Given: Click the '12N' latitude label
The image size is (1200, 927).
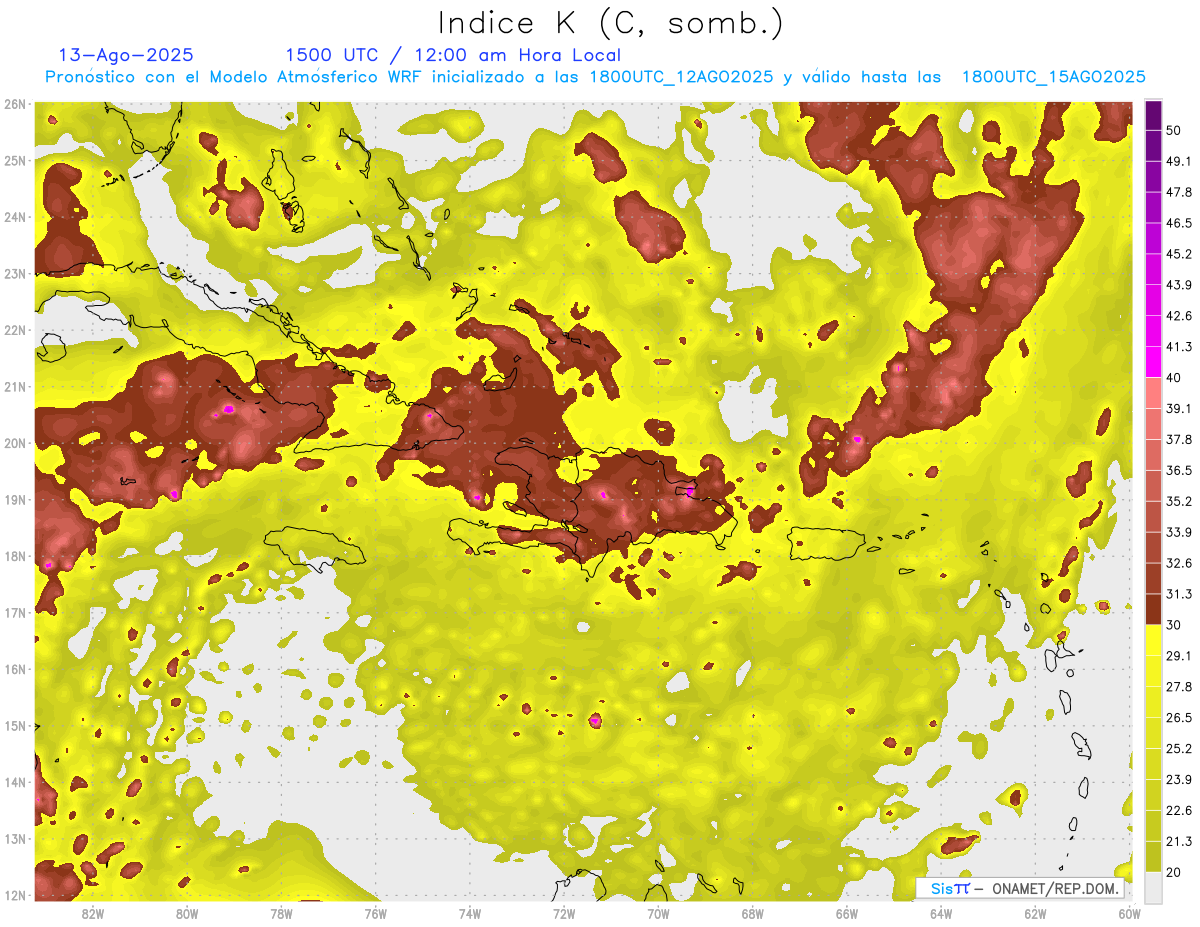Looking at the screenshot, I should point(16,895).
